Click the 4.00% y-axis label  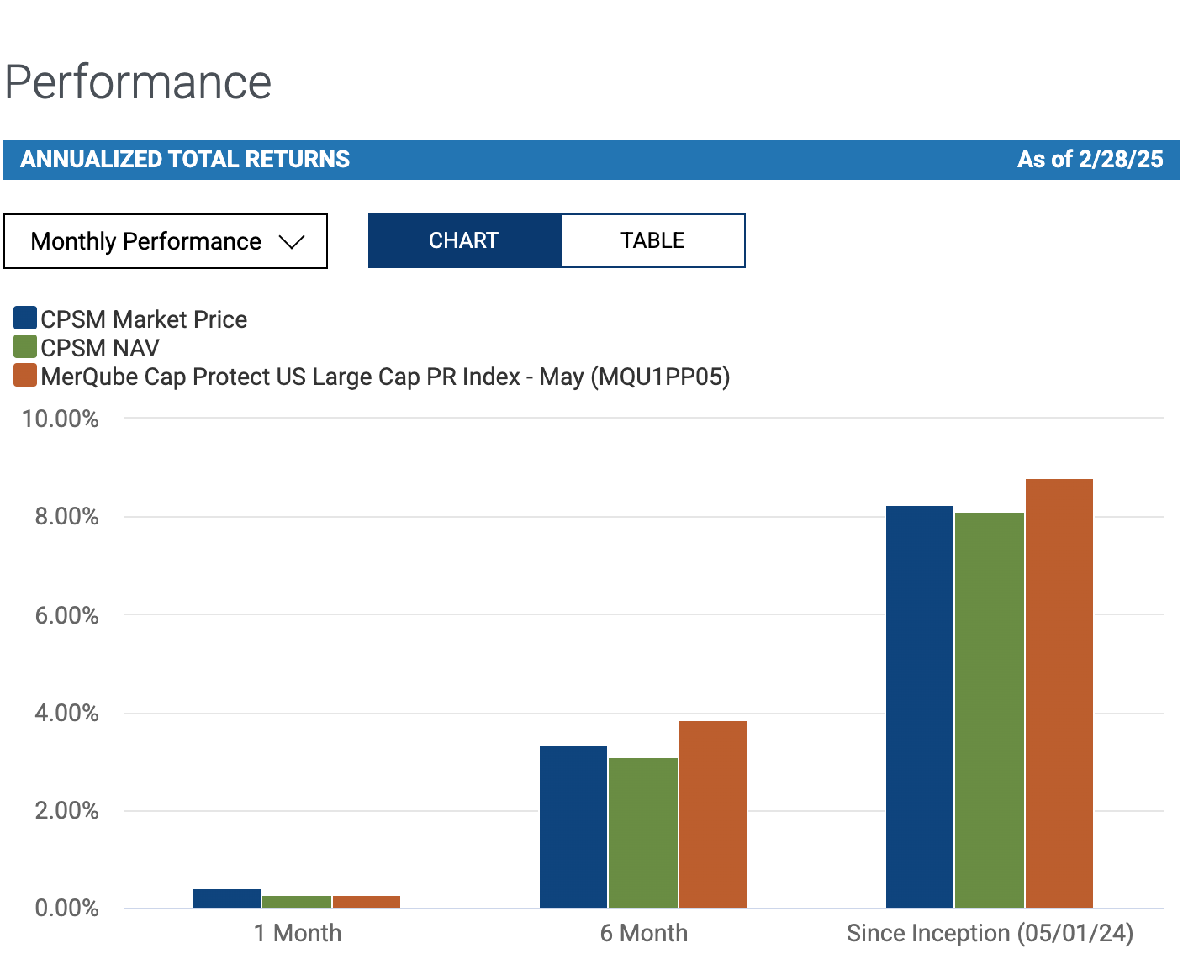(x=66, y=714)
